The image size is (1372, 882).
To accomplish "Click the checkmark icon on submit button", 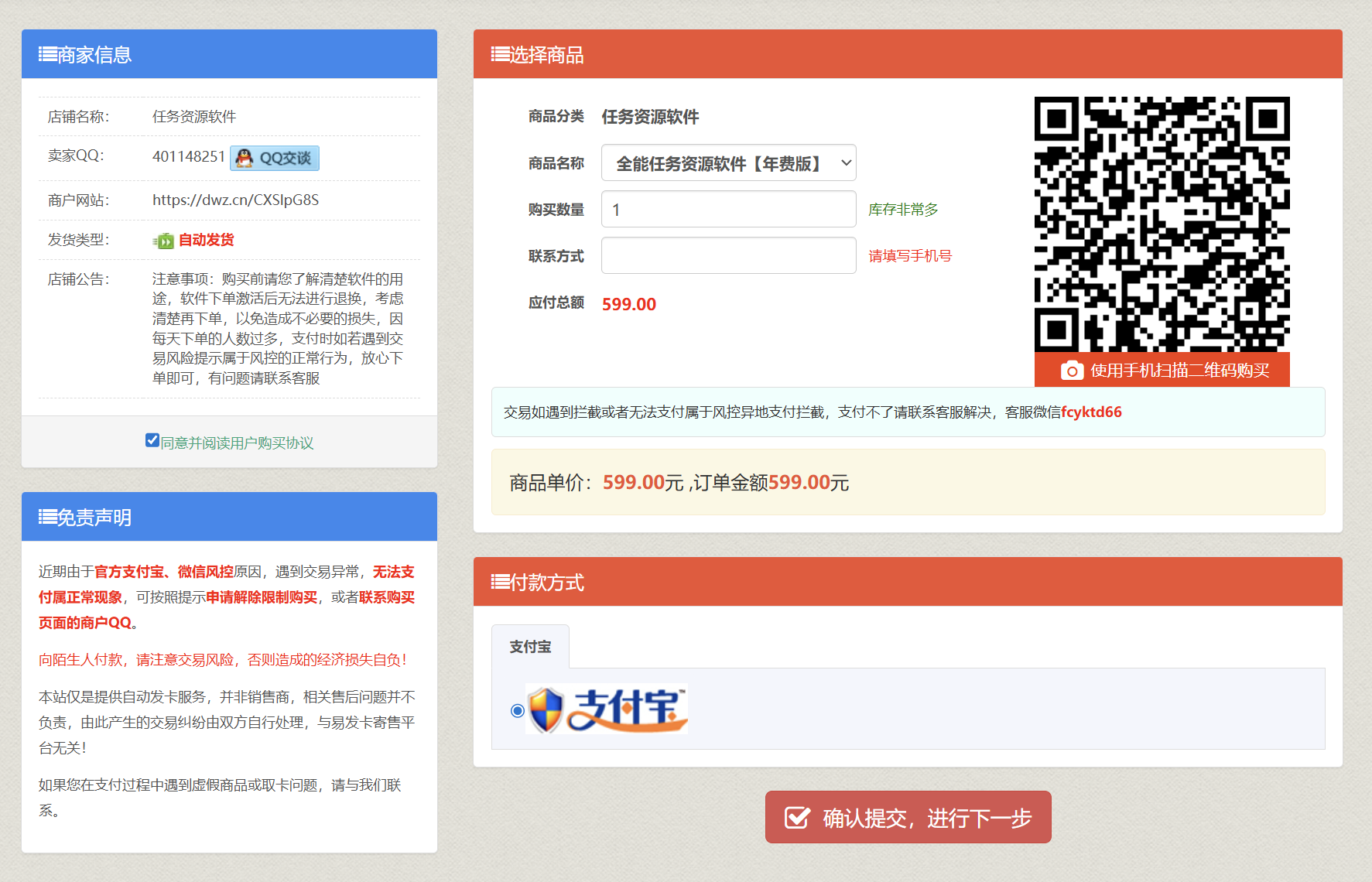I will coord(797,818).
